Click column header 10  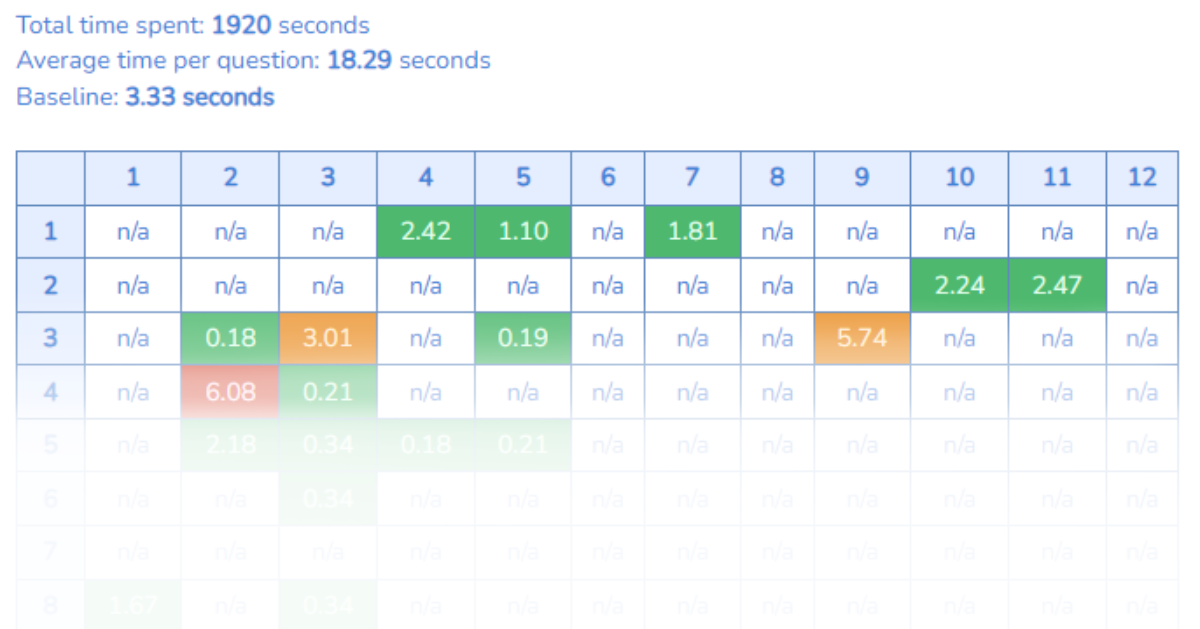pyautogui.click(x=959, y=178)
